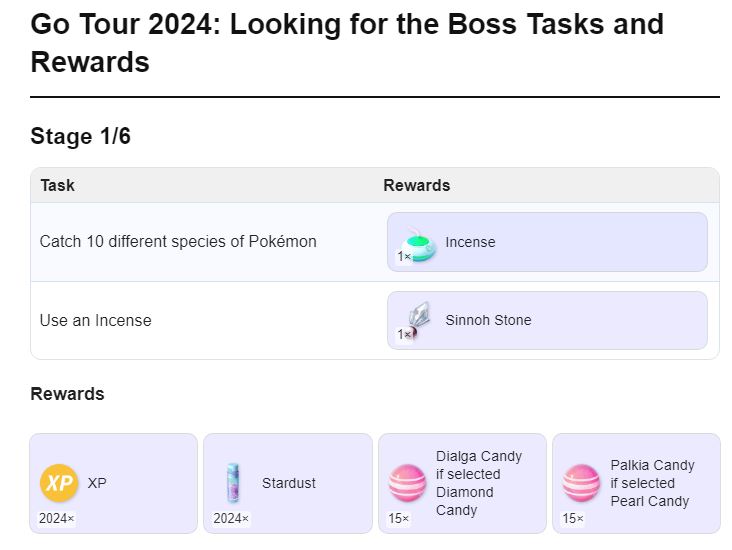The image size is (732, 550).
Task: Click the Stage 1/6 heading
Action: coord(80,136)
